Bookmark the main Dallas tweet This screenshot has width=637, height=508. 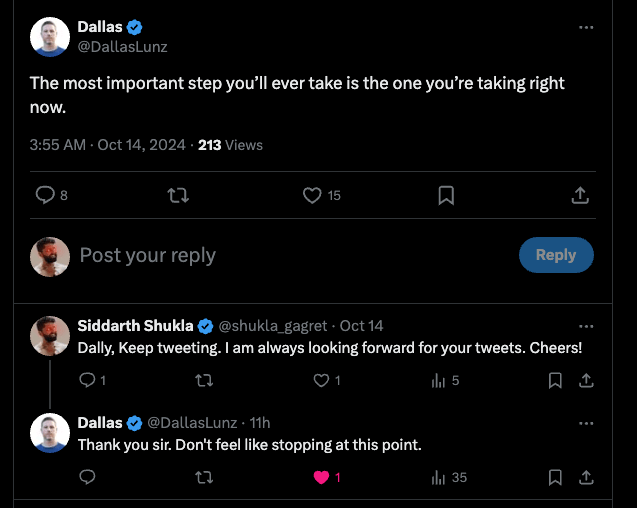click(447, 195)
